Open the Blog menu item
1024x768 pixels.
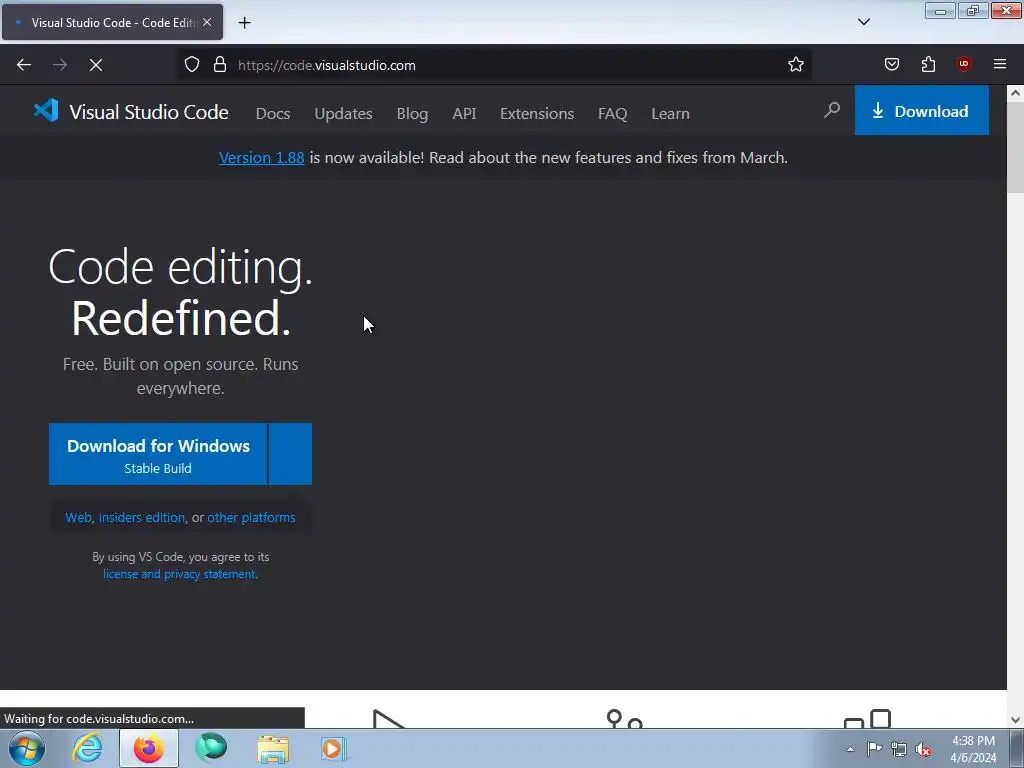412,114
